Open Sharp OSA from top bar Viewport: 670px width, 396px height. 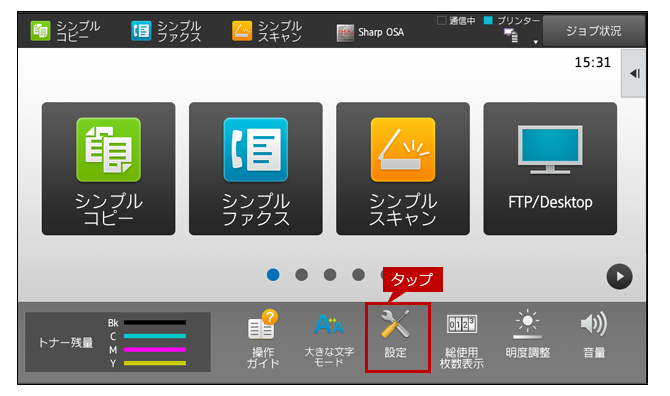pyautogui.click(x=370, y=32)
